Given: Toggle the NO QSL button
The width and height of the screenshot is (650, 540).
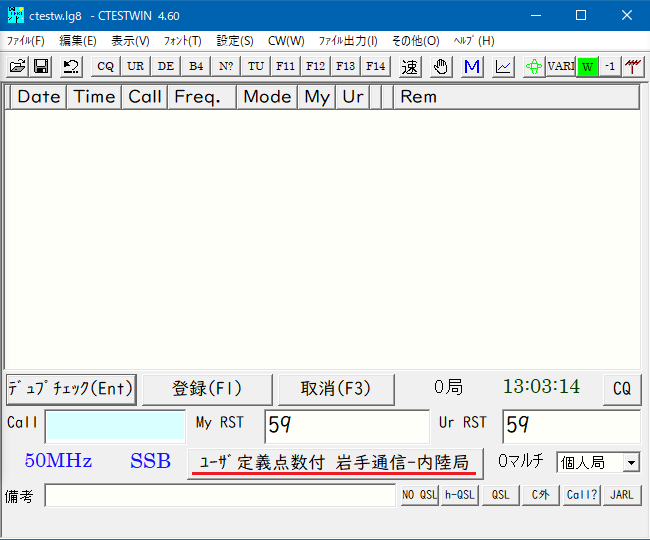Looking at the screenshot, I should (419, 495).
